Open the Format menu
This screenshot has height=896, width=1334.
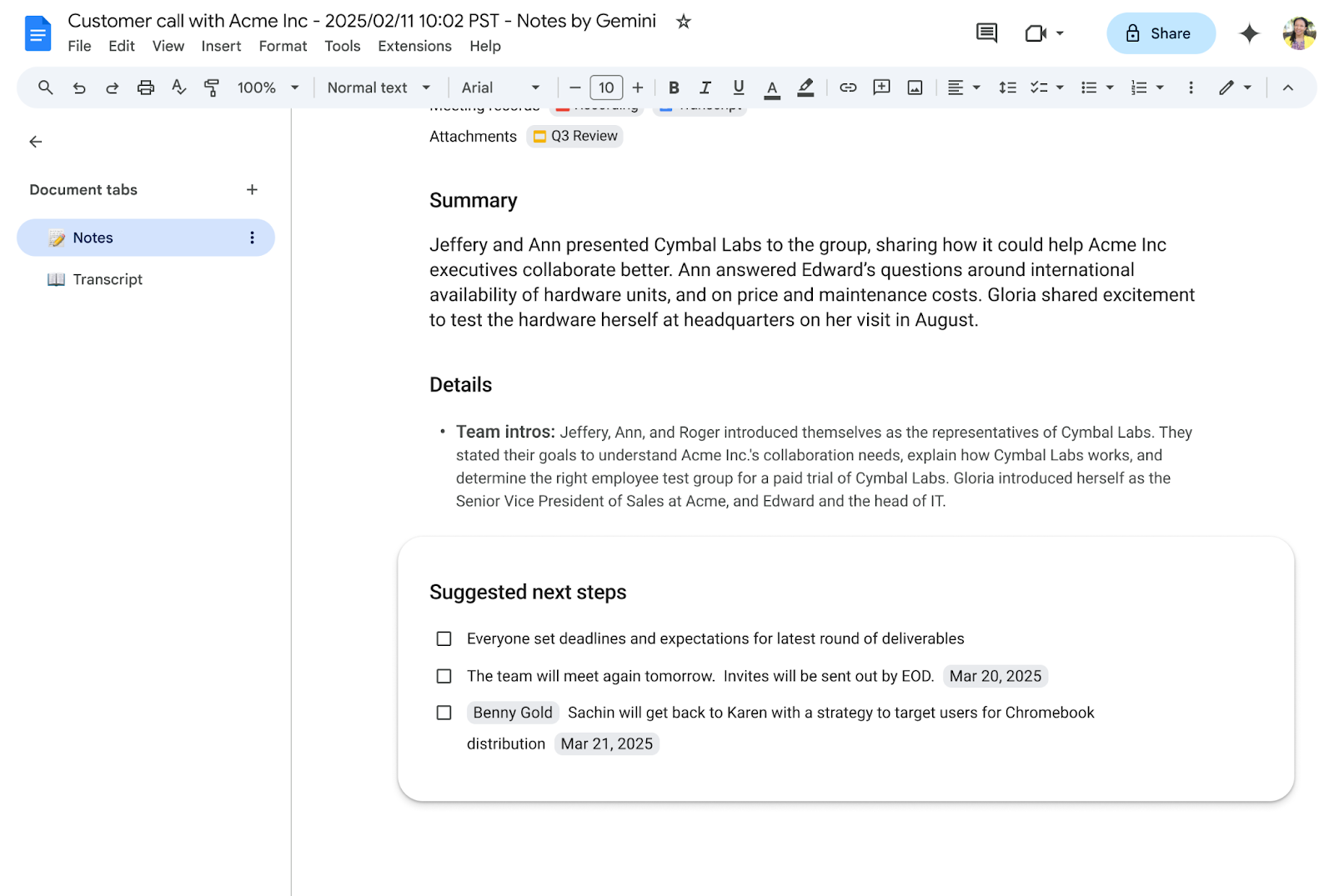283,46
